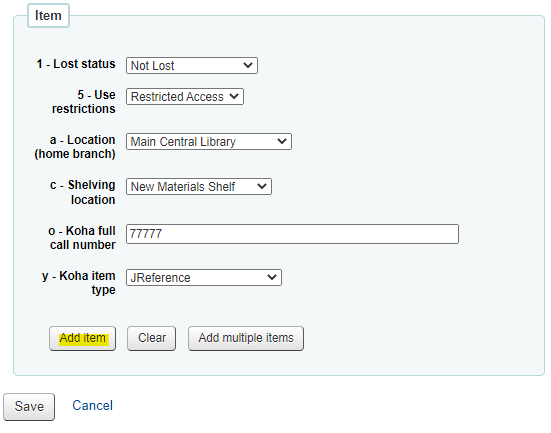Click the 'o - Koha full call number' label
Screen dimensions: 551x433
tap(82, 238)
